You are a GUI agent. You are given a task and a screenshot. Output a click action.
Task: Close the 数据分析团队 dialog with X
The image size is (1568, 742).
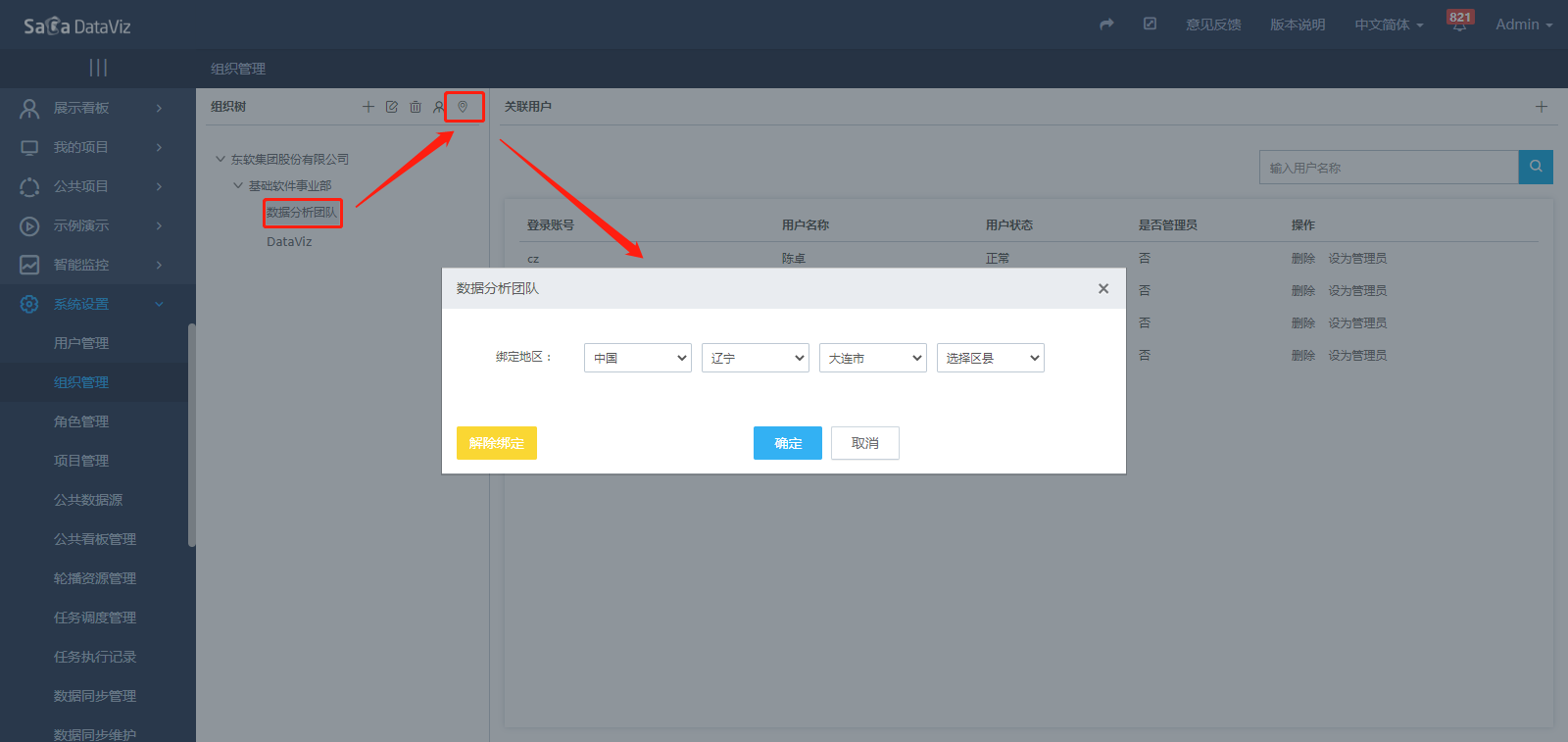1103,288
